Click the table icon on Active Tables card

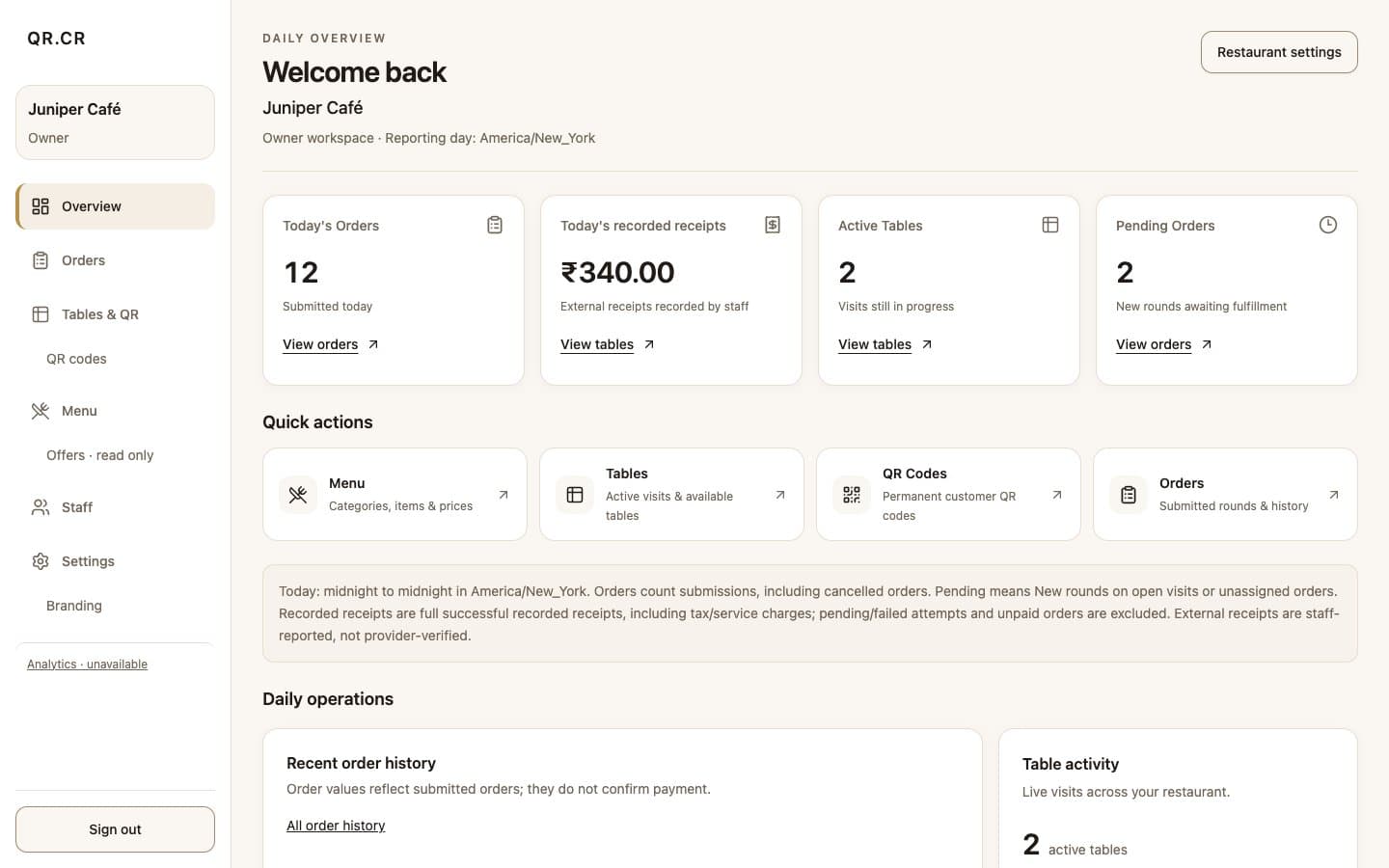click(x=1050, y=225)
